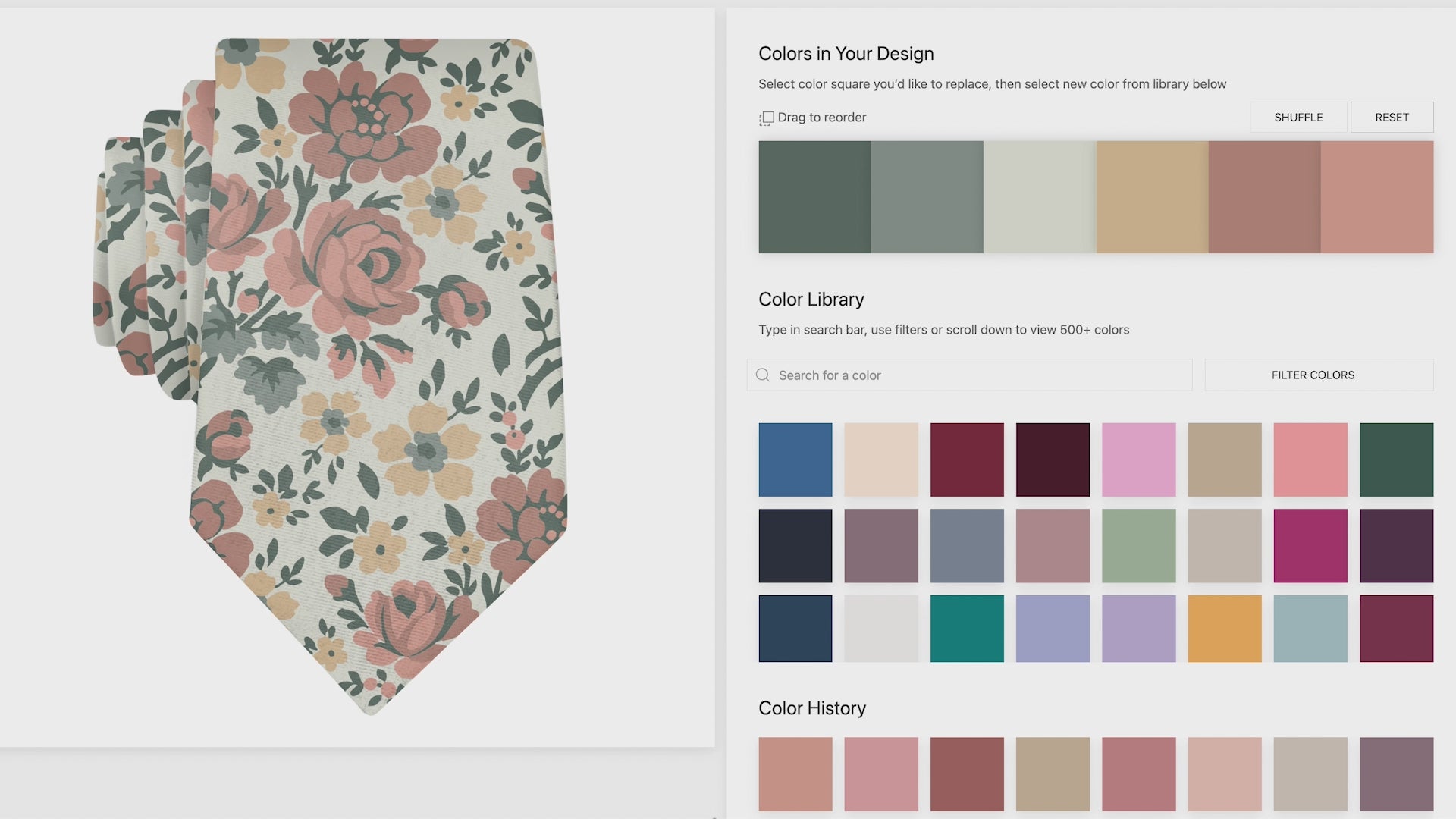This screenshot has height=819, width=1456.
Task: Reset the design colors
Action: tap(1392, 118)
